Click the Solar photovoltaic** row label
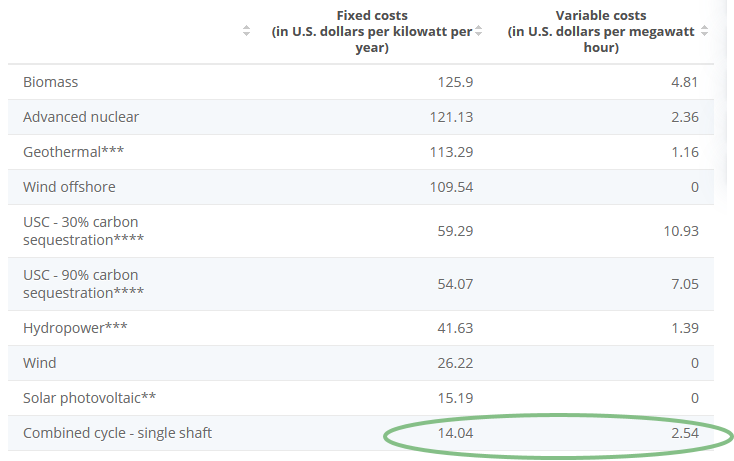This screenshot has height=461, width=734. click(x=90, y=398)
